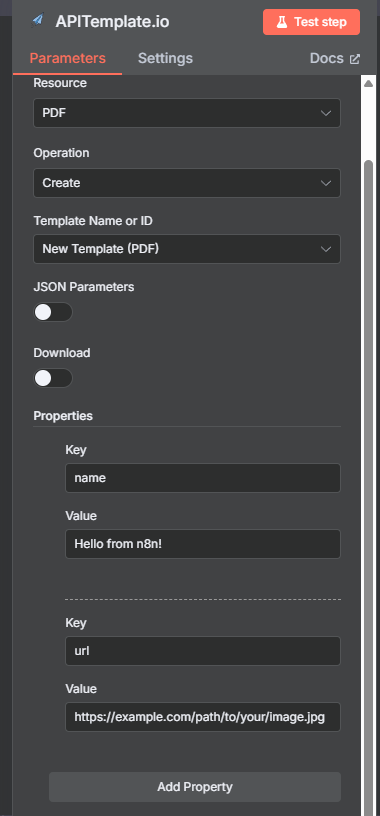Select the Parameters tab
The image size is (380, 816).
point(68,58)
